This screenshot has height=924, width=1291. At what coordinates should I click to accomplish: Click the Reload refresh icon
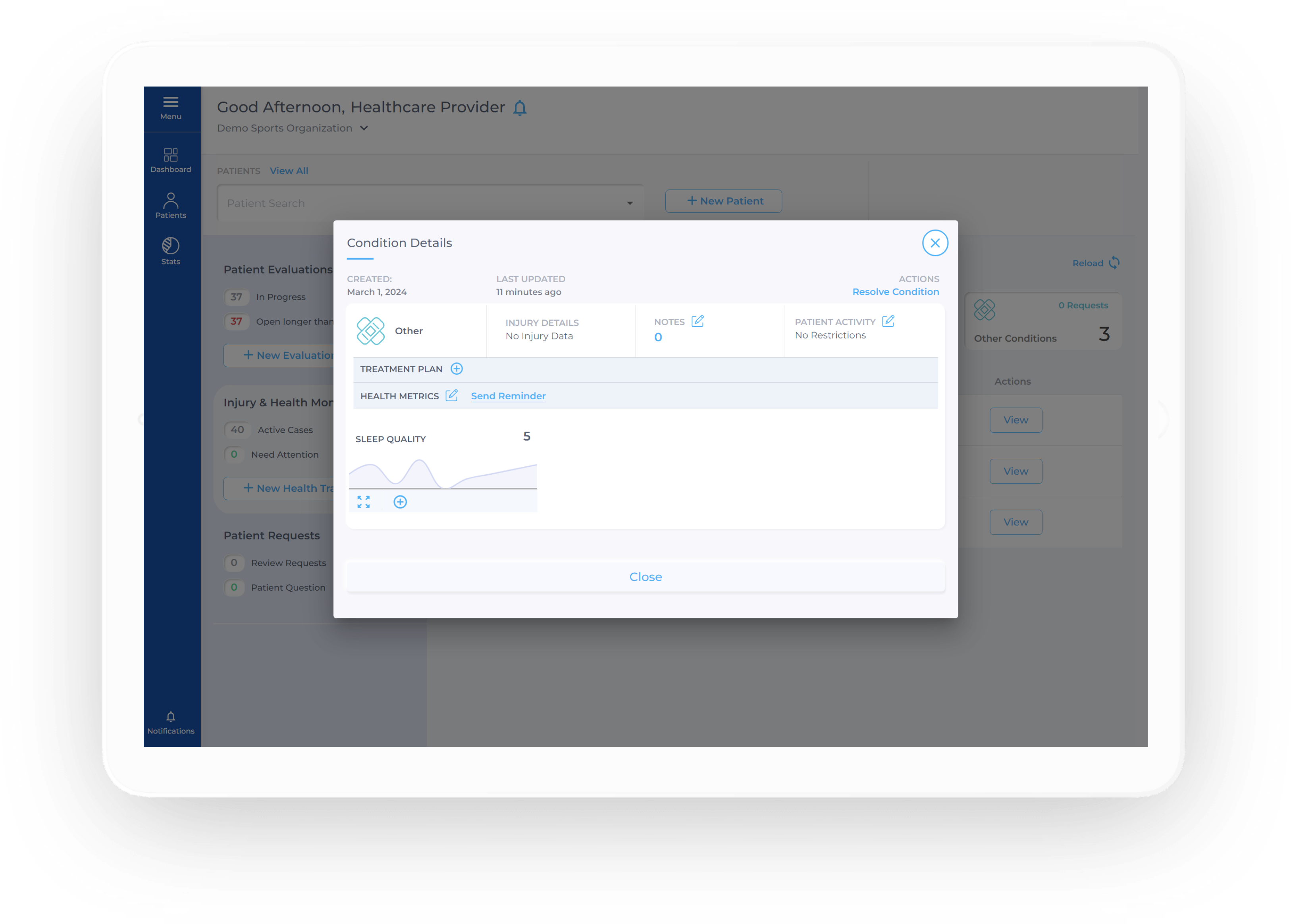click(1114, 263)
